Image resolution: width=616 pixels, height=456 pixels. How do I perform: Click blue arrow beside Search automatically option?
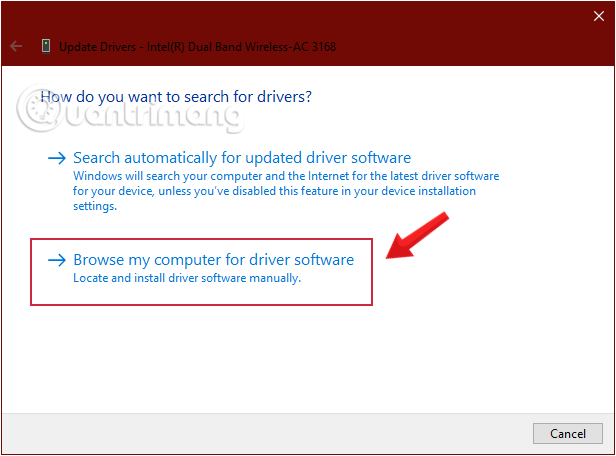click(x=57, y=158)
